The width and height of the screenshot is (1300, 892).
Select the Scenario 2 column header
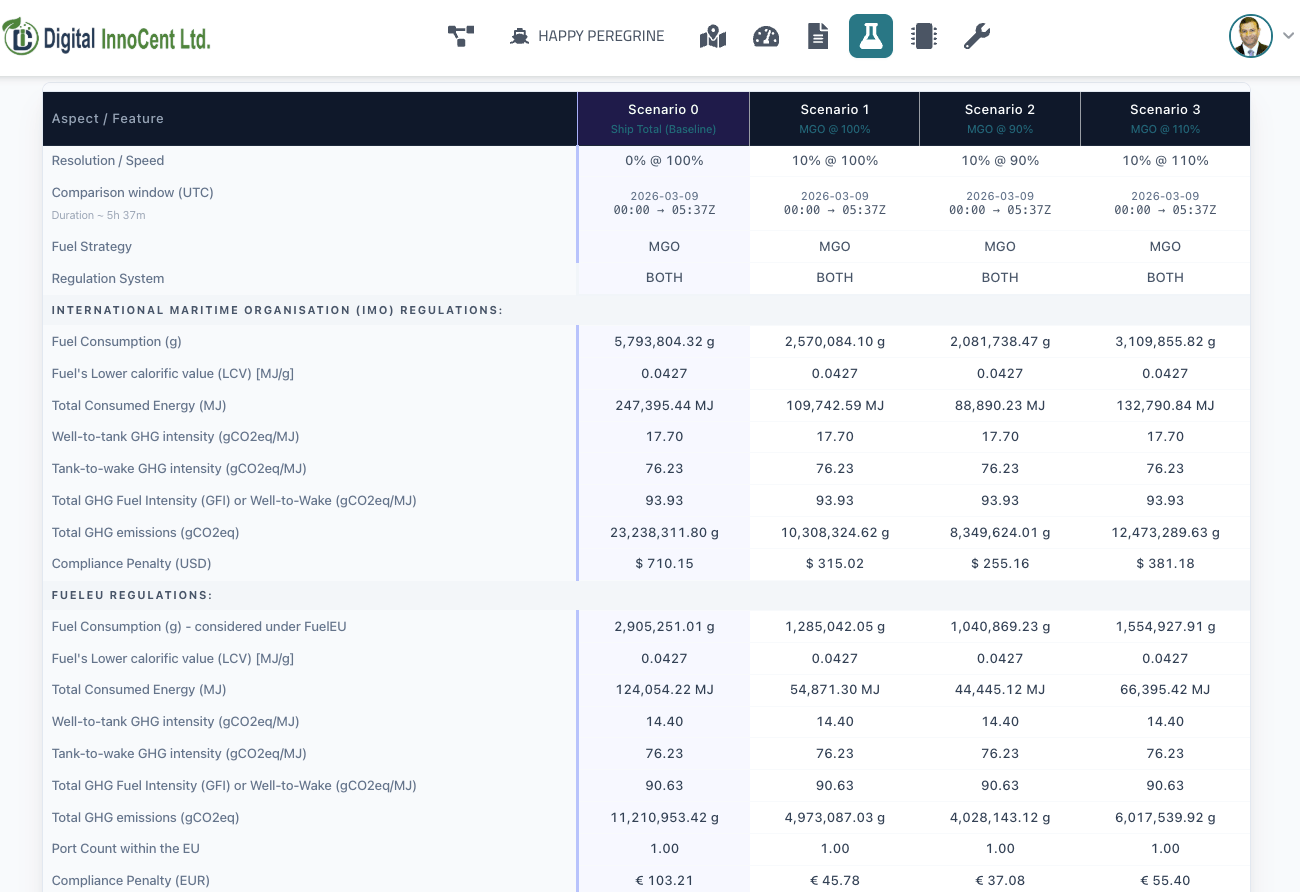(999, 119)
